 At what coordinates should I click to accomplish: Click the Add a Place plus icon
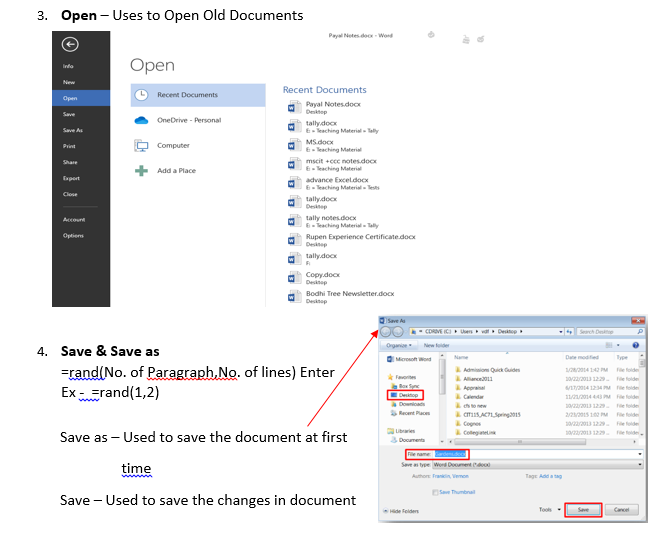tap(141, 171)
